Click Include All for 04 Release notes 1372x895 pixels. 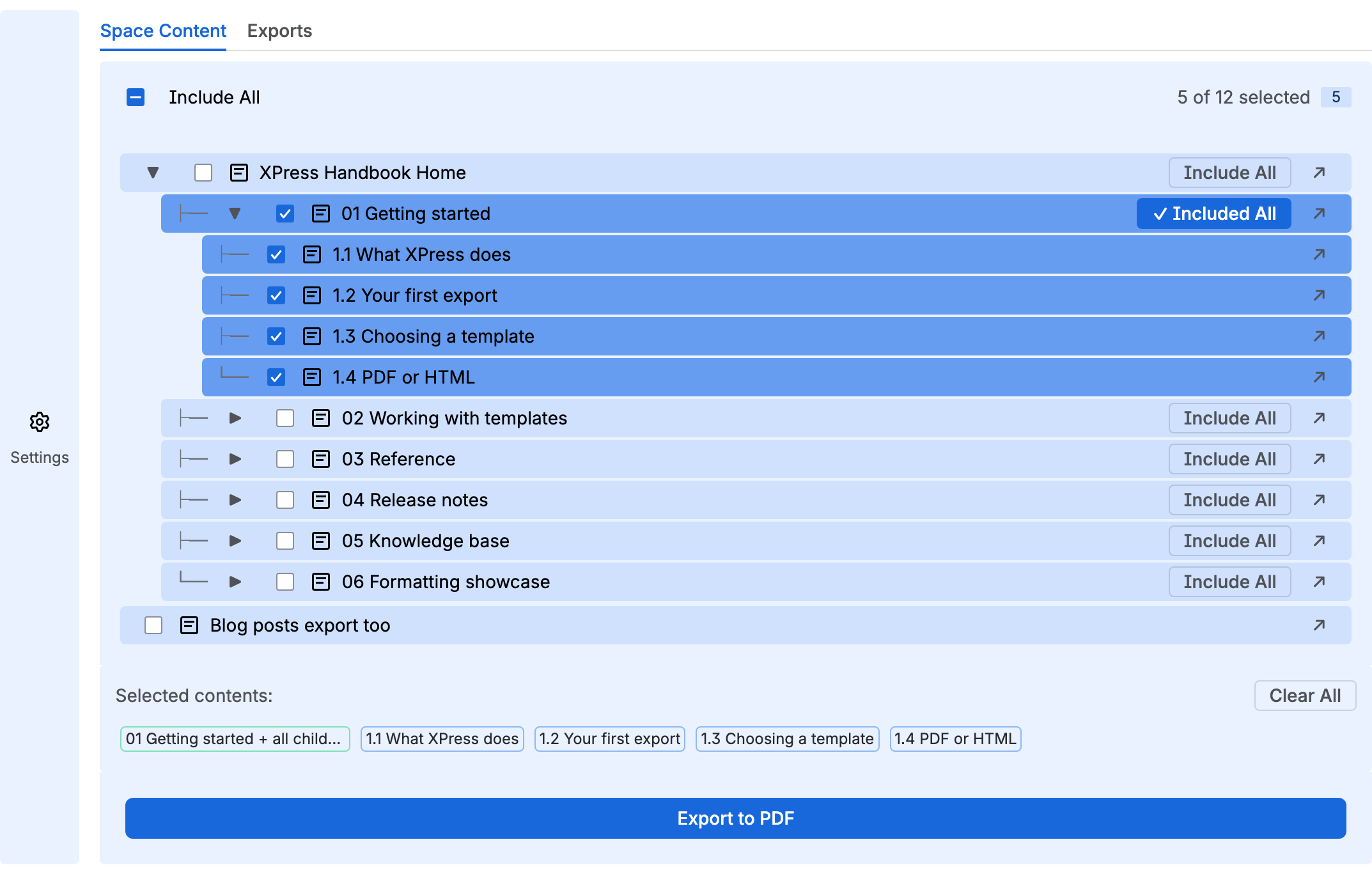(x=1229, y=500)
